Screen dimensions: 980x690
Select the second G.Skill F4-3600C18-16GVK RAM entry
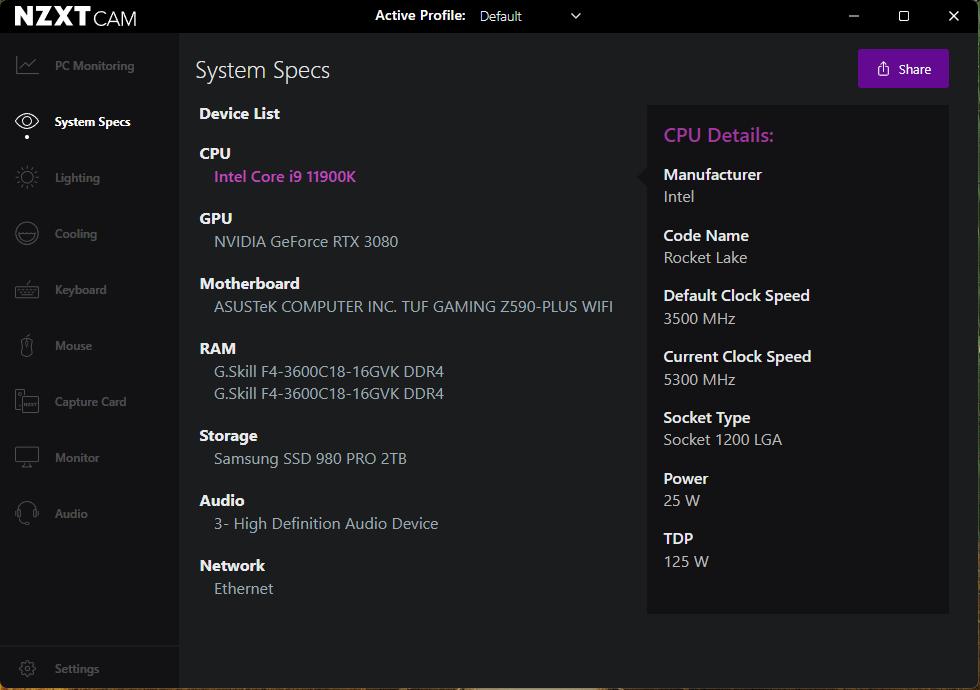(329, 394)
